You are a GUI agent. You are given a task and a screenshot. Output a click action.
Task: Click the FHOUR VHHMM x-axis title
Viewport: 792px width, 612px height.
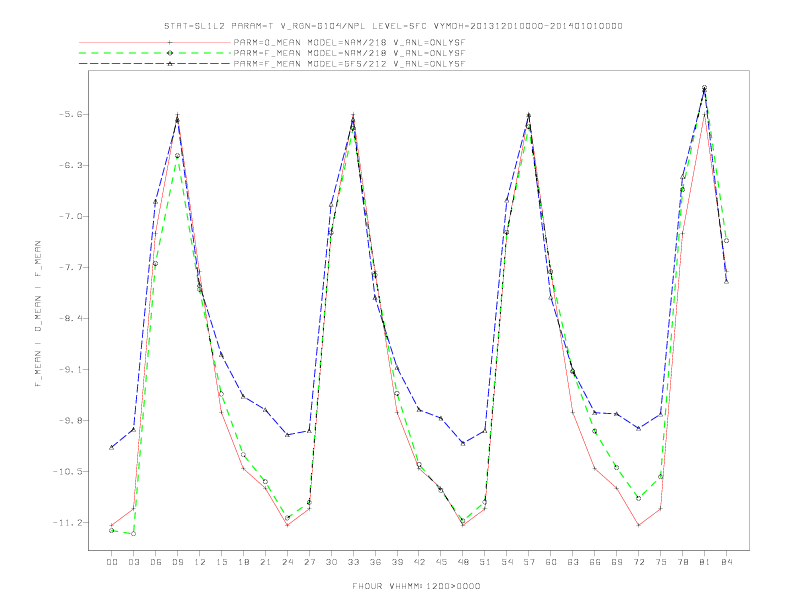click(x=416, y=586)
